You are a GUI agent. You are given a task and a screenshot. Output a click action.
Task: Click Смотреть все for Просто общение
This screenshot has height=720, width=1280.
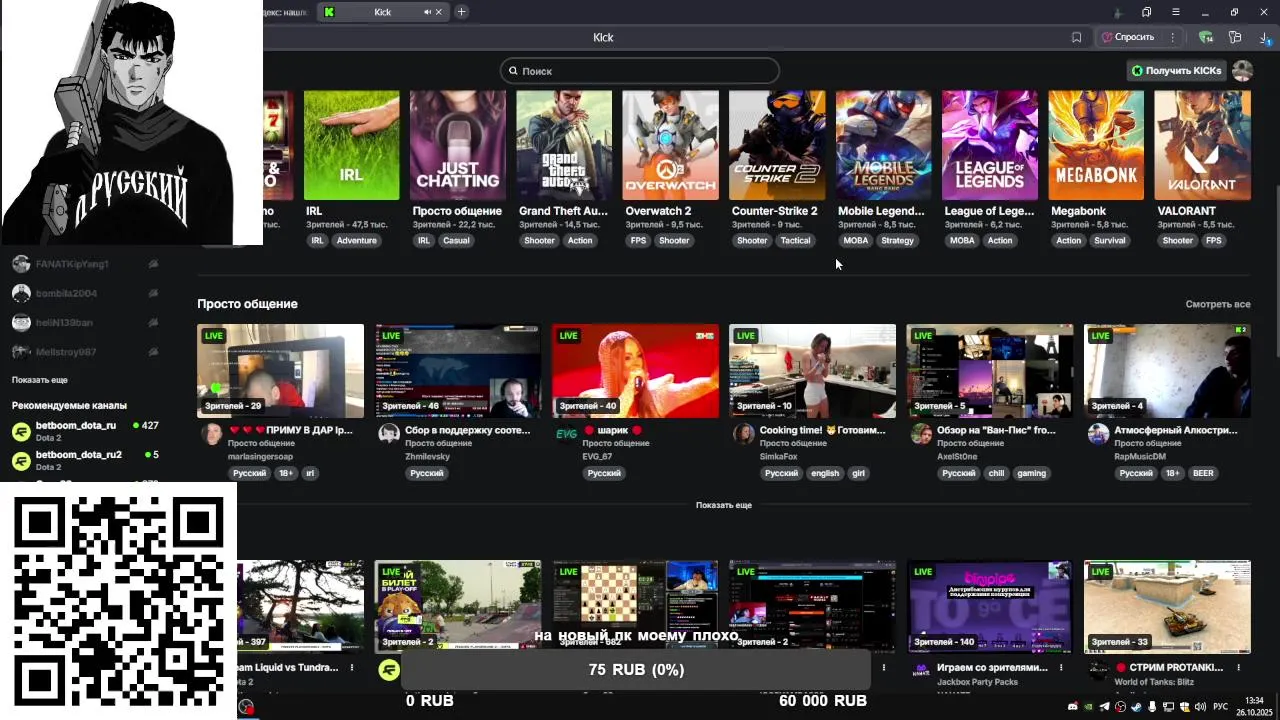[x=1217, y=304]
